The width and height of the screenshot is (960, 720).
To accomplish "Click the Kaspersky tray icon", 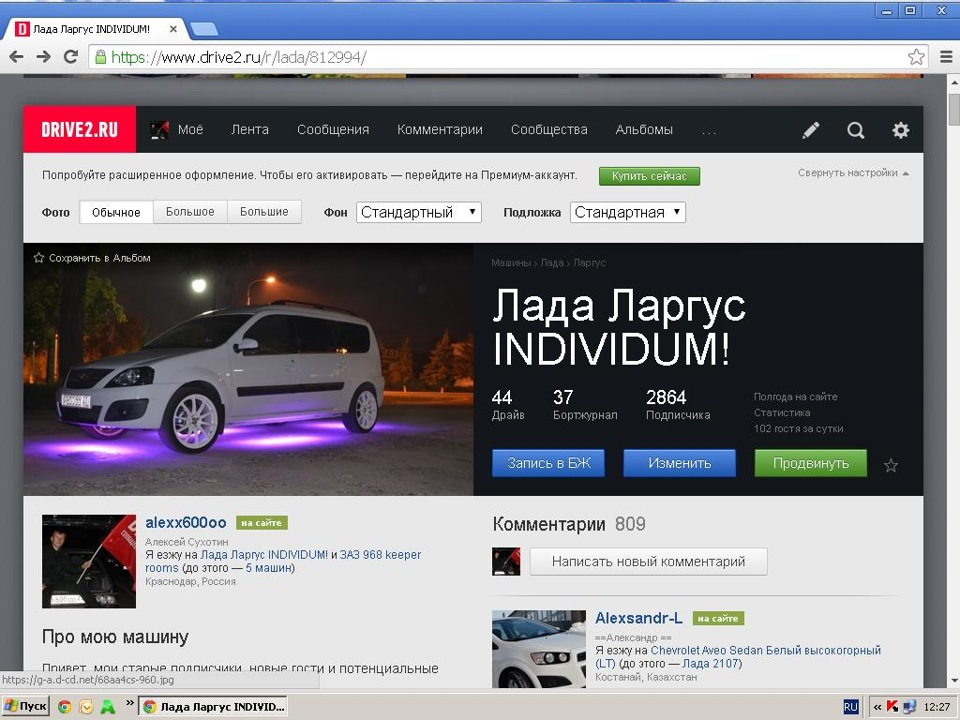I will (x=893, y=707).
